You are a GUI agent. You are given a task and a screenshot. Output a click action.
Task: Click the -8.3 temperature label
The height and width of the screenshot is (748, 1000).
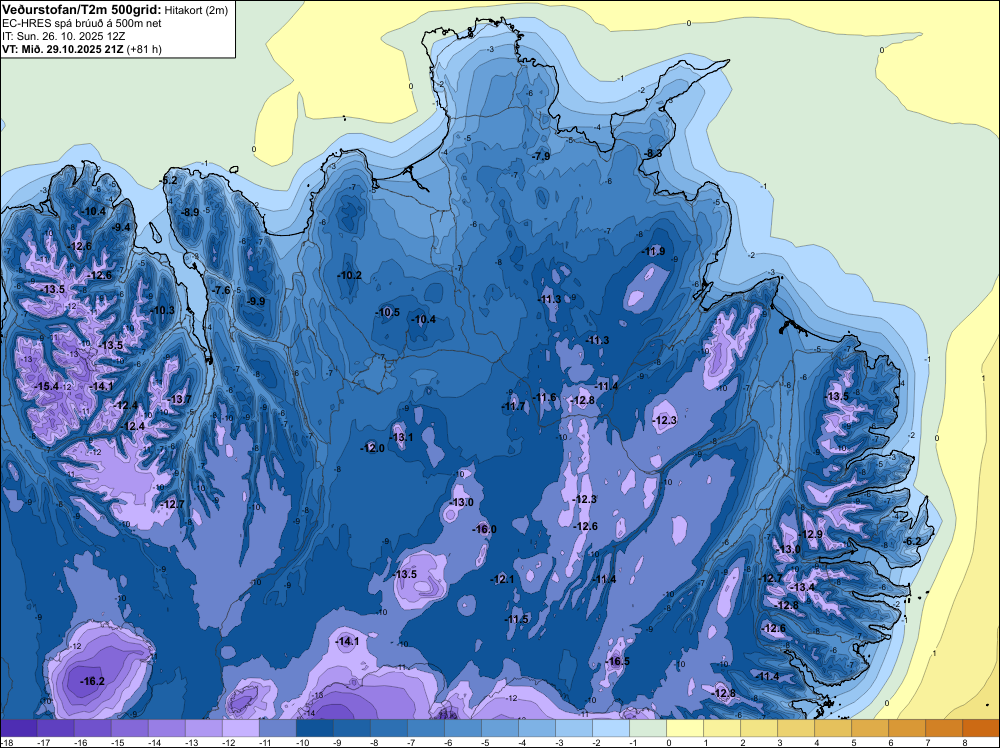(x=653, y=153)
